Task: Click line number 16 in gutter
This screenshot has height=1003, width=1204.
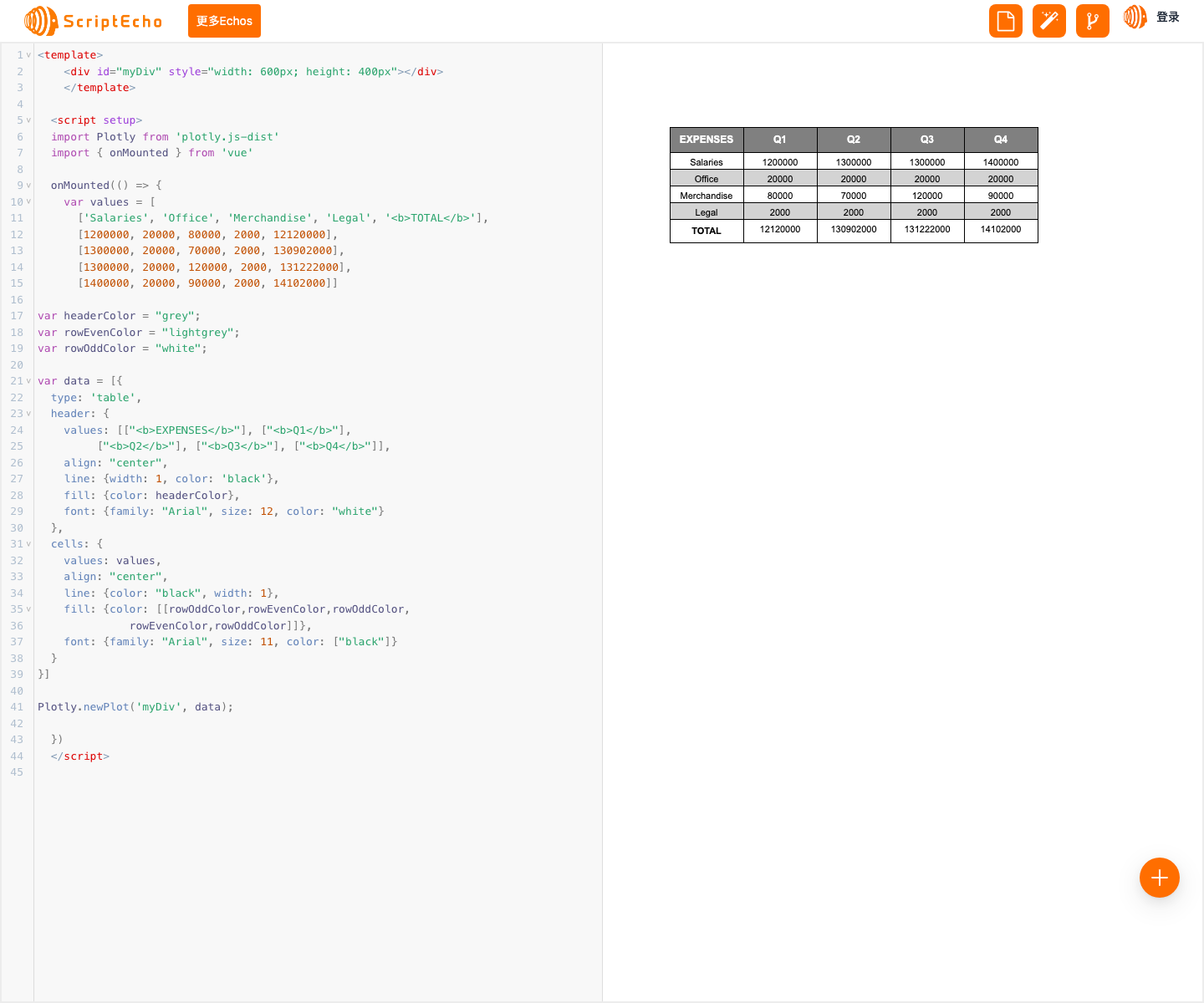Action: click(17, 300)
